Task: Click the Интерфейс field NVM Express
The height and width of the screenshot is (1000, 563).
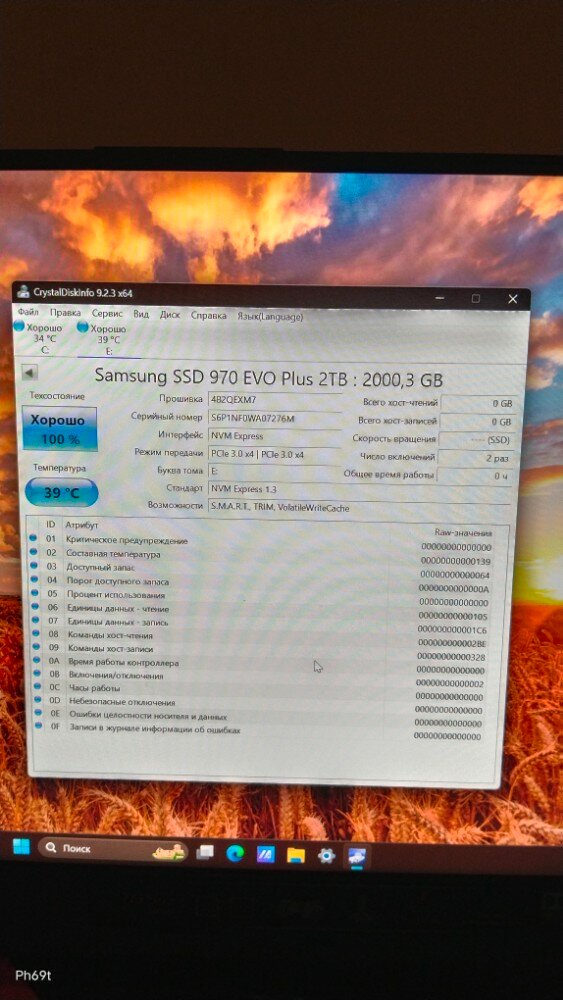Action: pos(274,436)
